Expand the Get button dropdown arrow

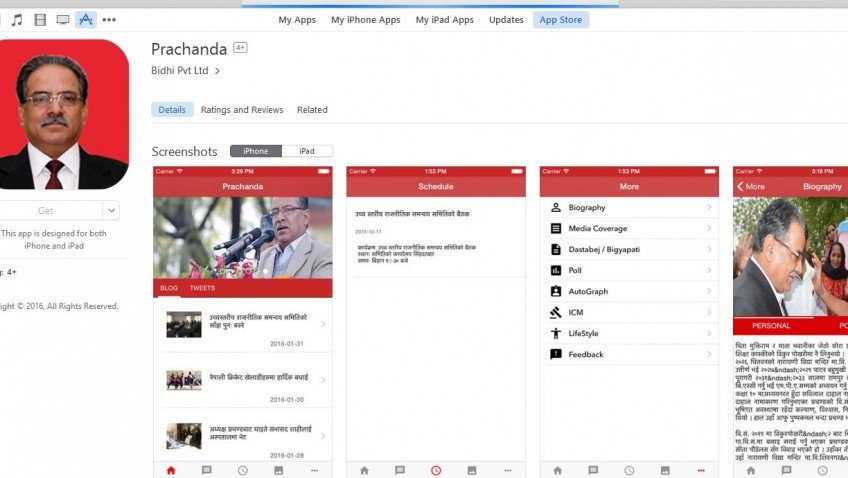(x=111, y=210)
